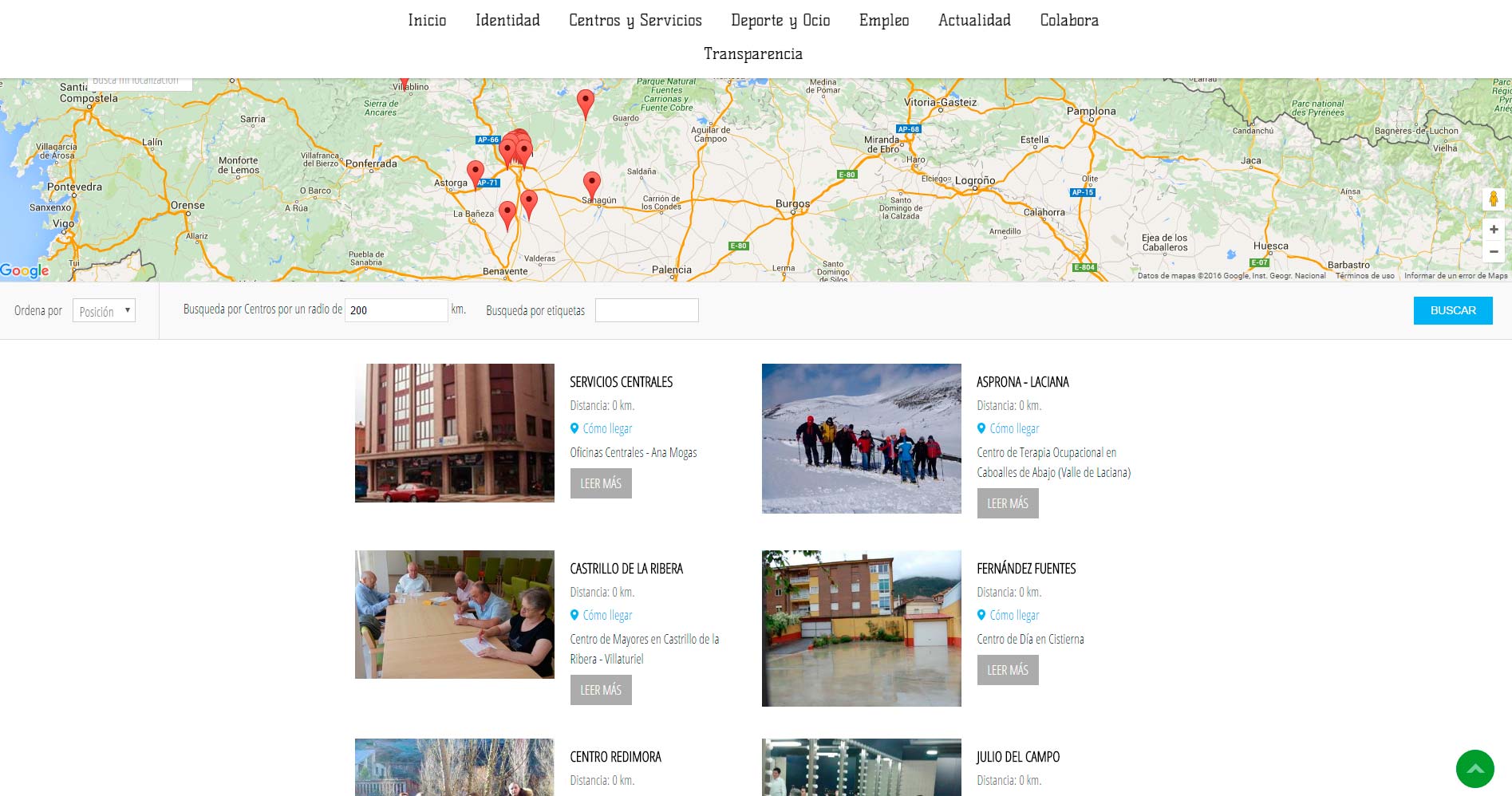Open the Centro Redimora photo
The height and width of the screenshot is (796, 1512).
(x=455, y=767)
